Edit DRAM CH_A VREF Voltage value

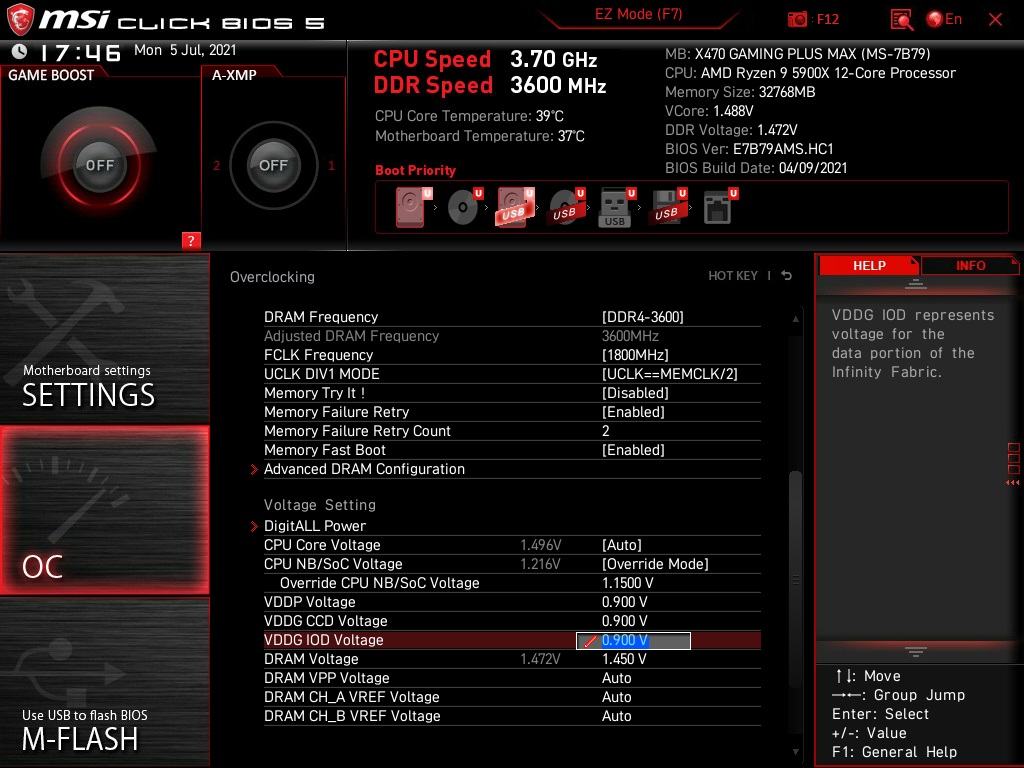(x=616, y=697)
